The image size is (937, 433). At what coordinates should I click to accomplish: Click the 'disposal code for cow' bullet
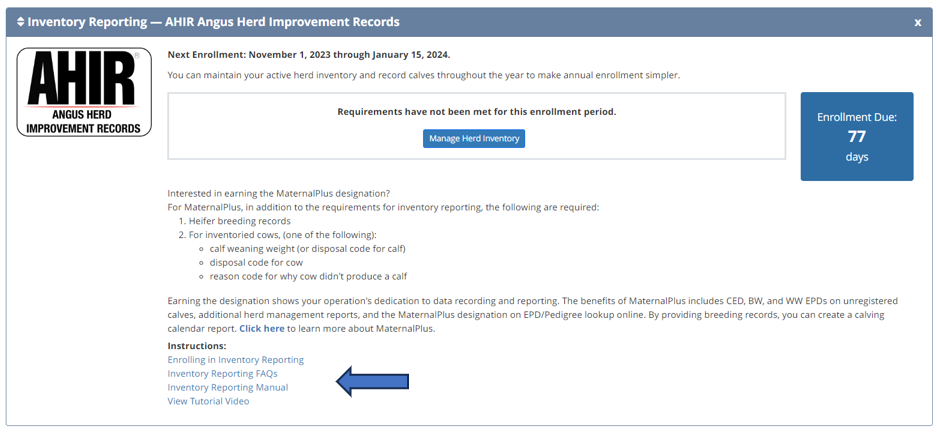pyautogui.click(x=256, y=262)
